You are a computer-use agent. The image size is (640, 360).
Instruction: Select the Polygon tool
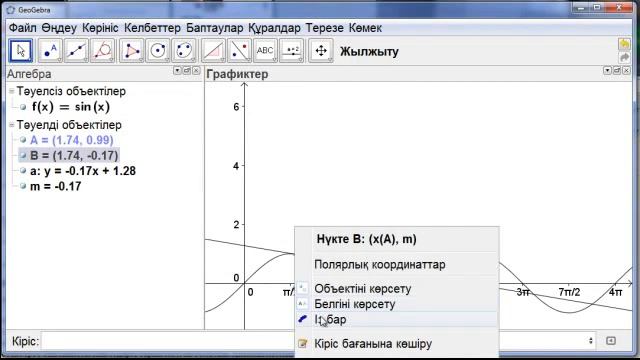point(131,51)
